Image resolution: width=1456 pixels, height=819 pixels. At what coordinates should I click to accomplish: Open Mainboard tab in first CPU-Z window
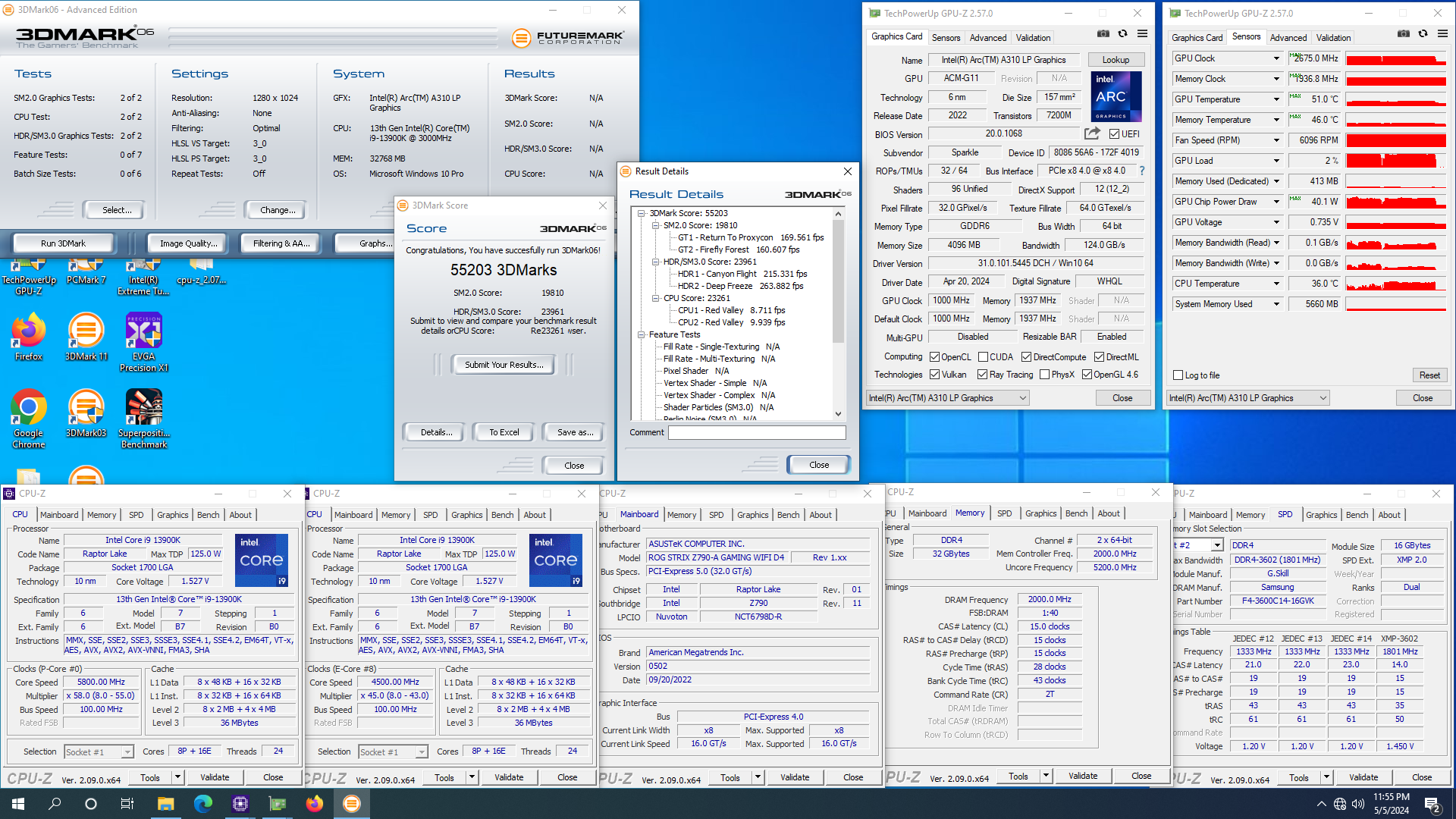tap(59, 515)
